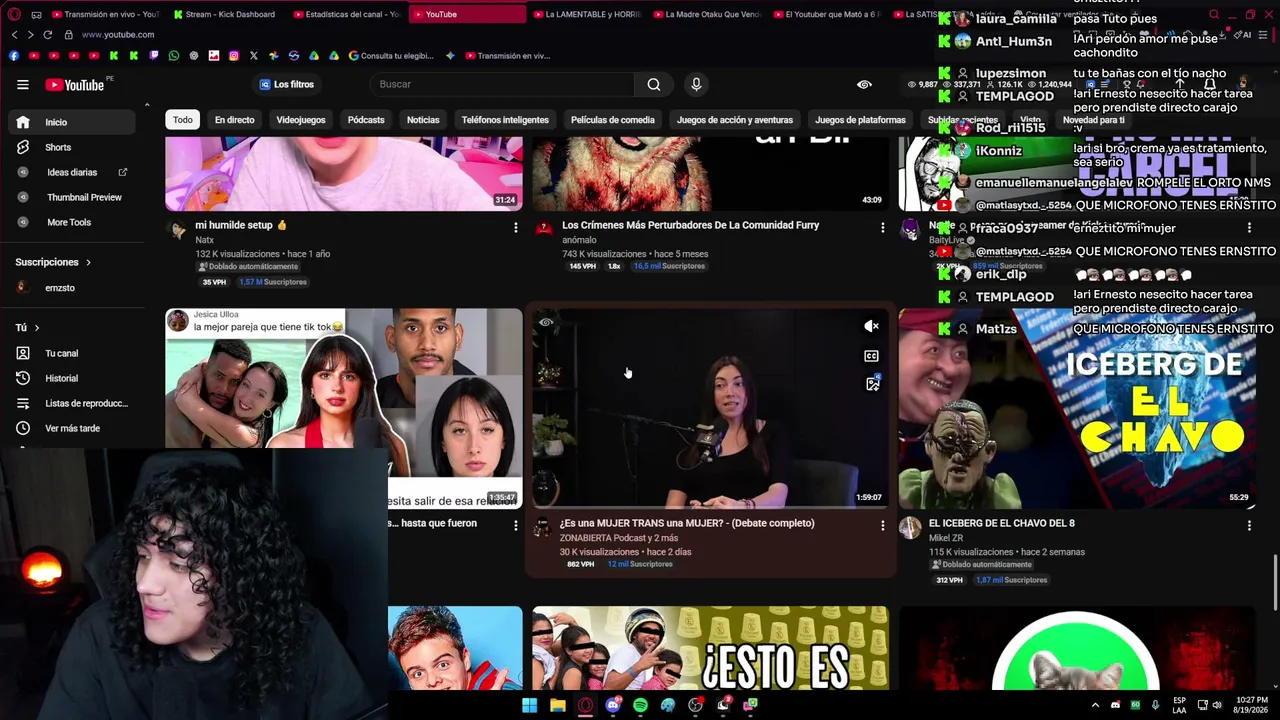Toggle the eye icon on video preview
Viewport: 1280px width, 720px height.
pos(546,322)
